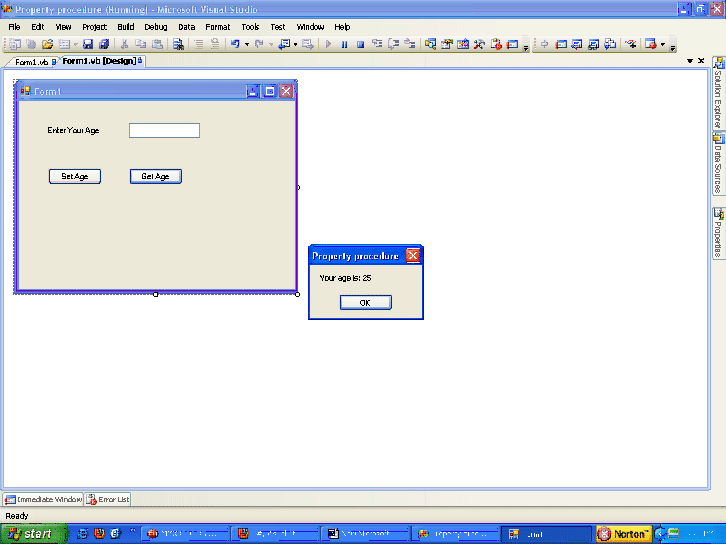Click the Continue play arrow icon
The width and height of the screenshot is (726, 544).
pos(328,44)
